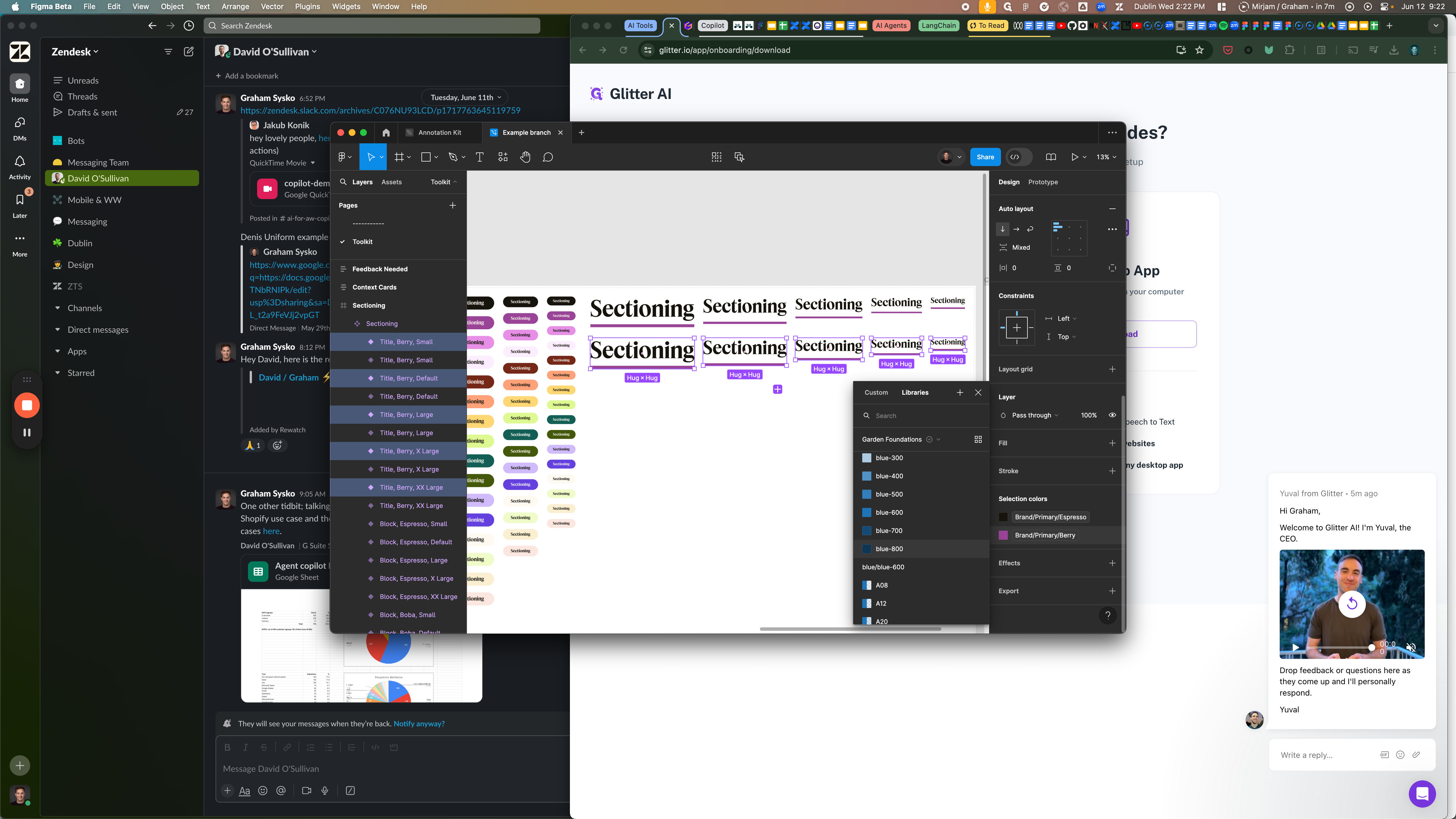1456x819 pixels.
Task: Click the Present play icon in Figma
Action: [x=1074, y=157]
